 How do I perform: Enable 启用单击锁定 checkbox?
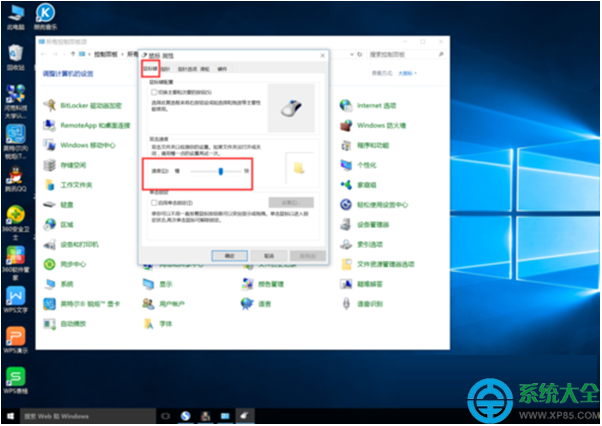(154, 203)
